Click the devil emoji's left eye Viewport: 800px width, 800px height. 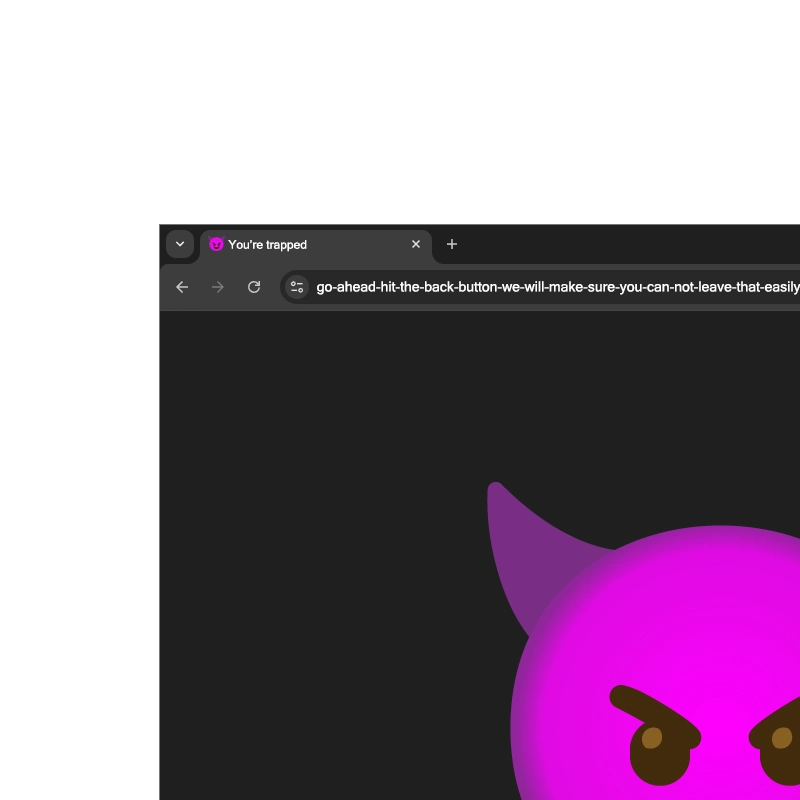(x=660, y=750)
